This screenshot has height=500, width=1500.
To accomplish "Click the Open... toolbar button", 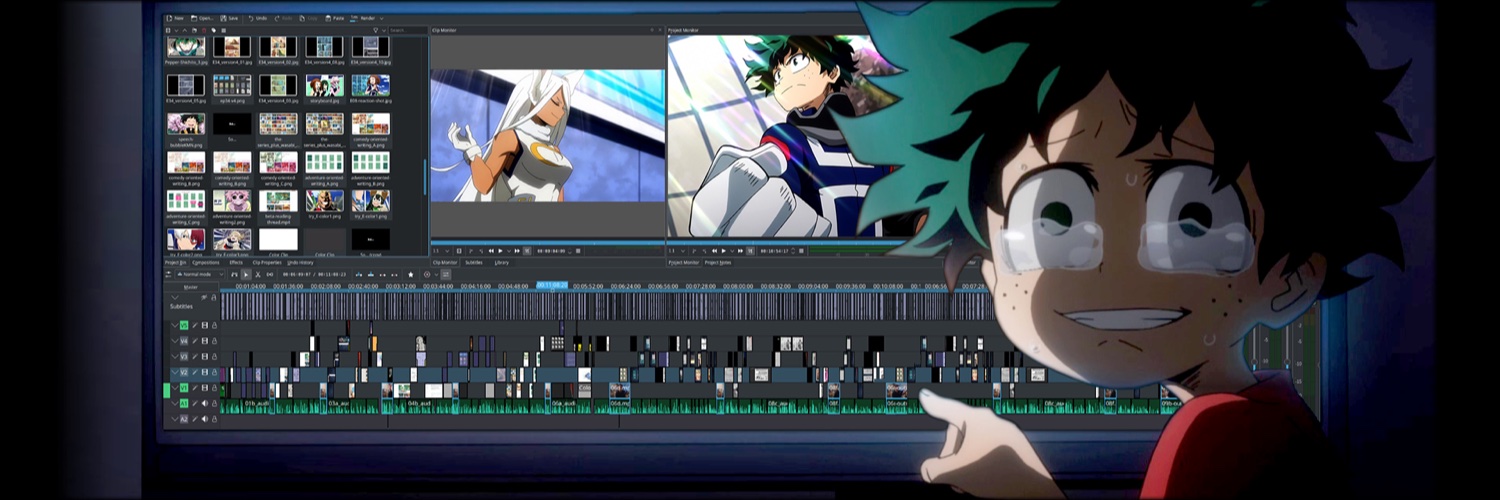I will 202,18.
